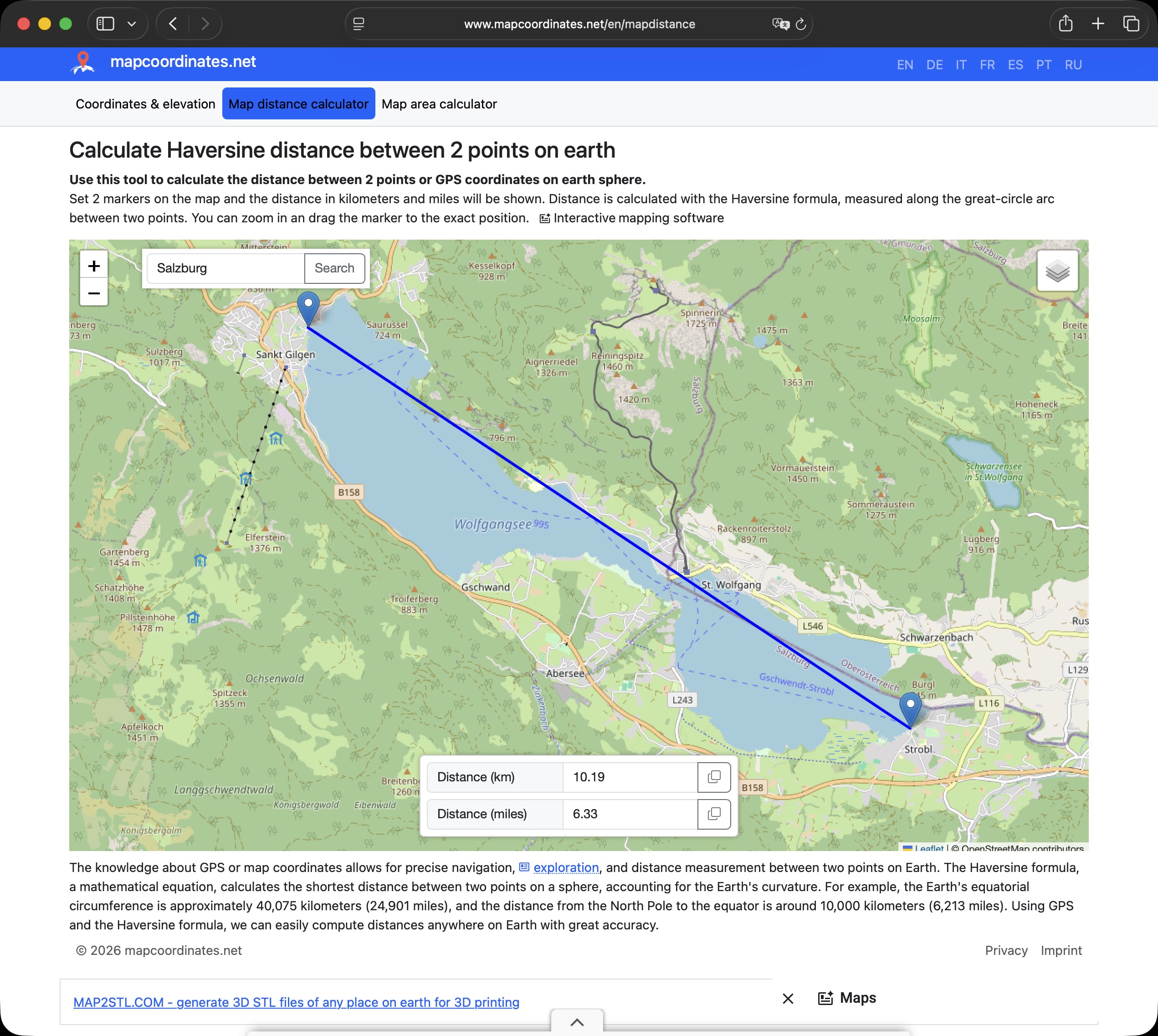Click the Abersee place label
This screenshot has width=1158, height=1036.
[565, 673]
